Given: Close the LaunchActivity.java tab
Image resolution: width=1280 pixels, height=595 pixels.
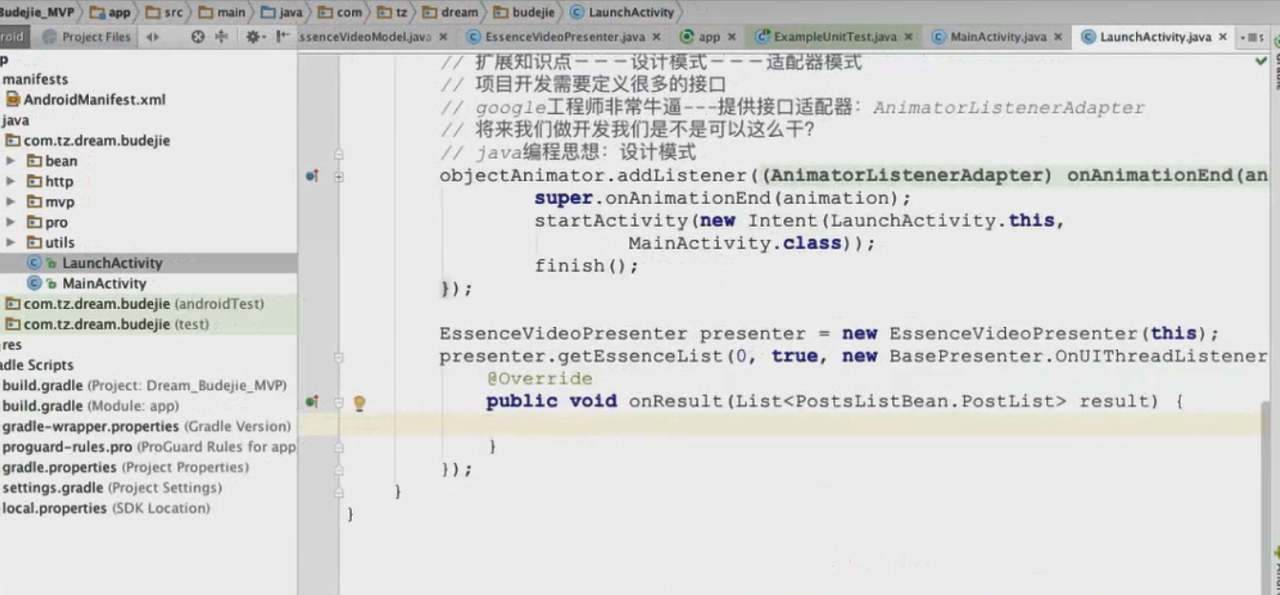Looking at the screenshot, I should (1223, 37).
